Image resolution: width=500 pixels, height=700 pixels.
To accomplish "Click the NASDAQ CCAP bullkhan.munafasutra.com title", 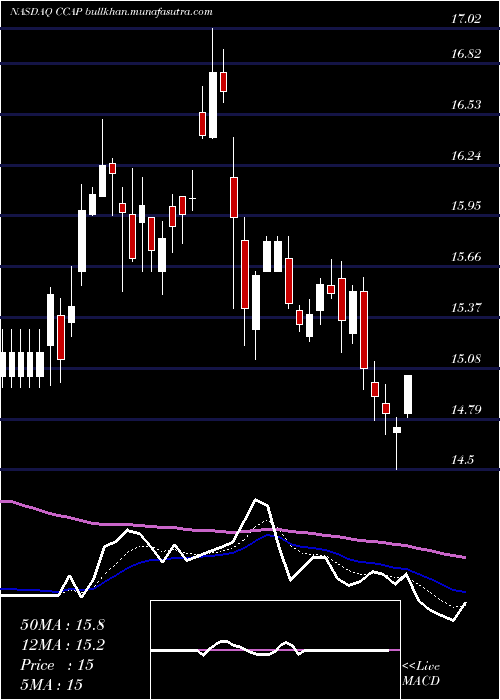I will tap(110, 12).
